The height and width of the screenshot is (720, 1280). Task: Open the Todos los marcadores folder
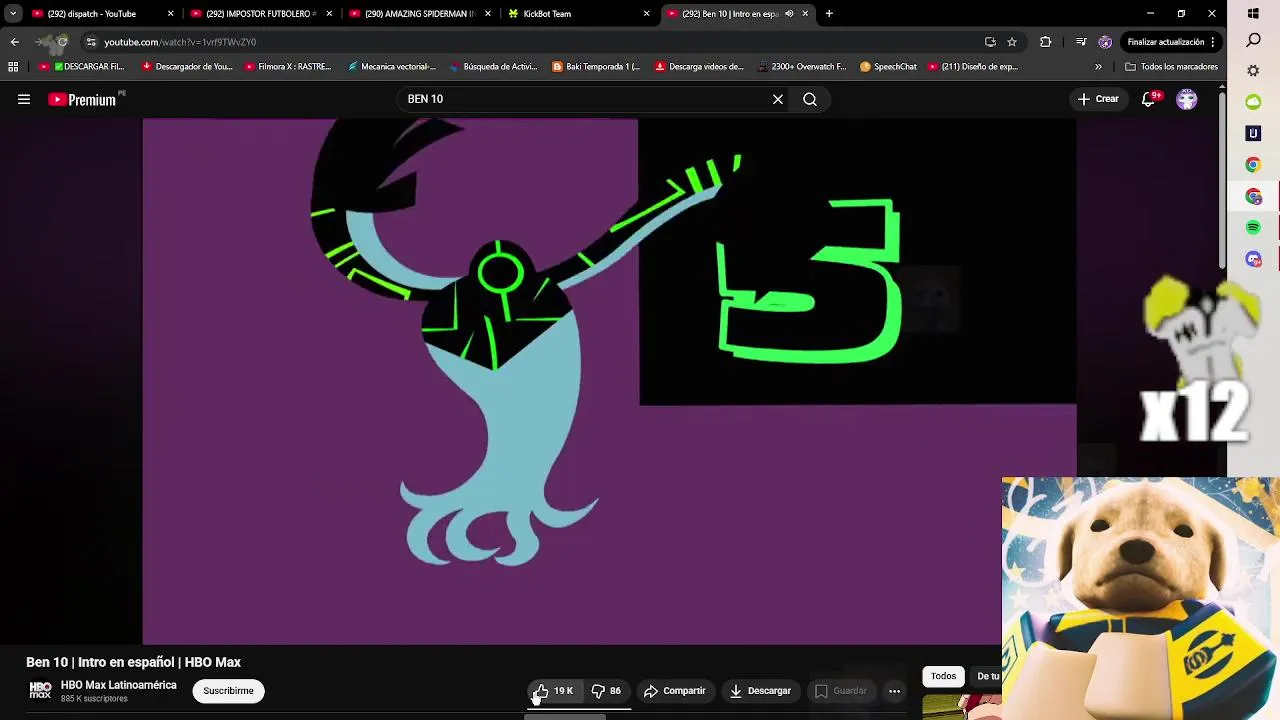click(1171, 67)
